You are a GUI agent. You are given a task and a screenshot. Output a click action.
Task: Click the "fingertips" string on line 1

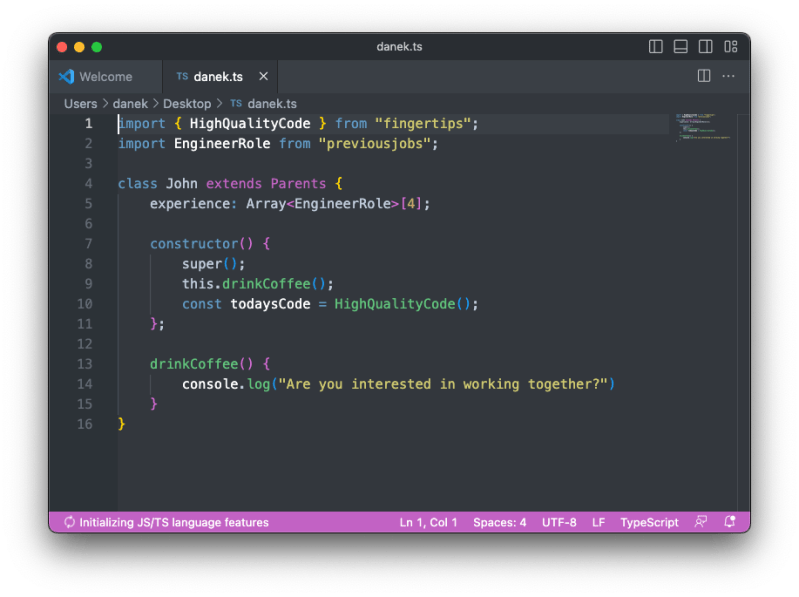pyautogui.click(x=422, y=123)
